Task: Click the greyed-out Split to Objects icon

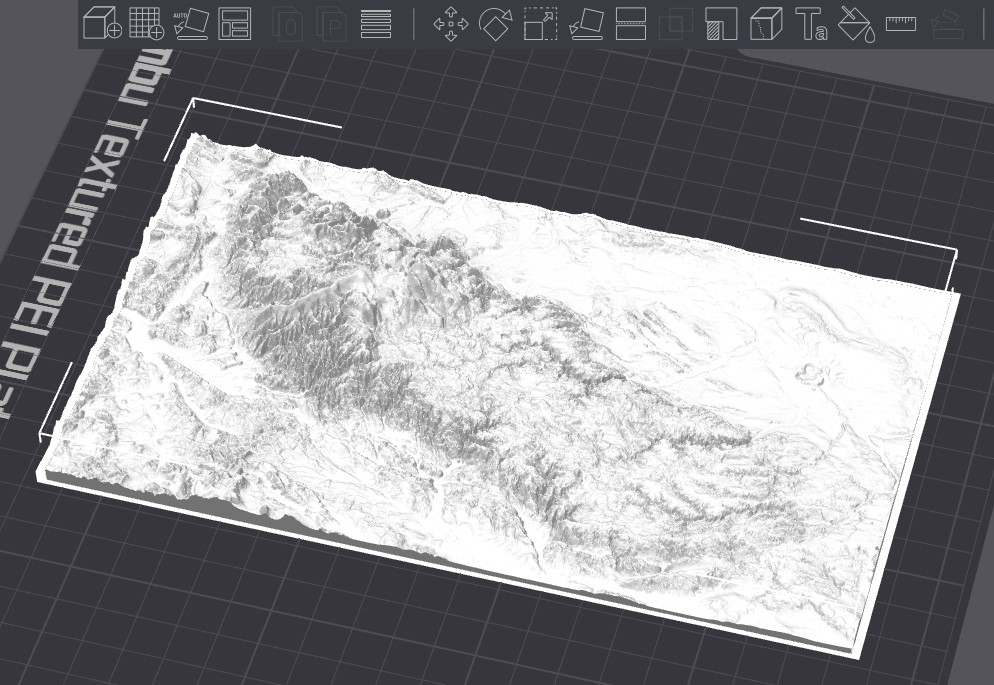Action: [x=287, y=23]
